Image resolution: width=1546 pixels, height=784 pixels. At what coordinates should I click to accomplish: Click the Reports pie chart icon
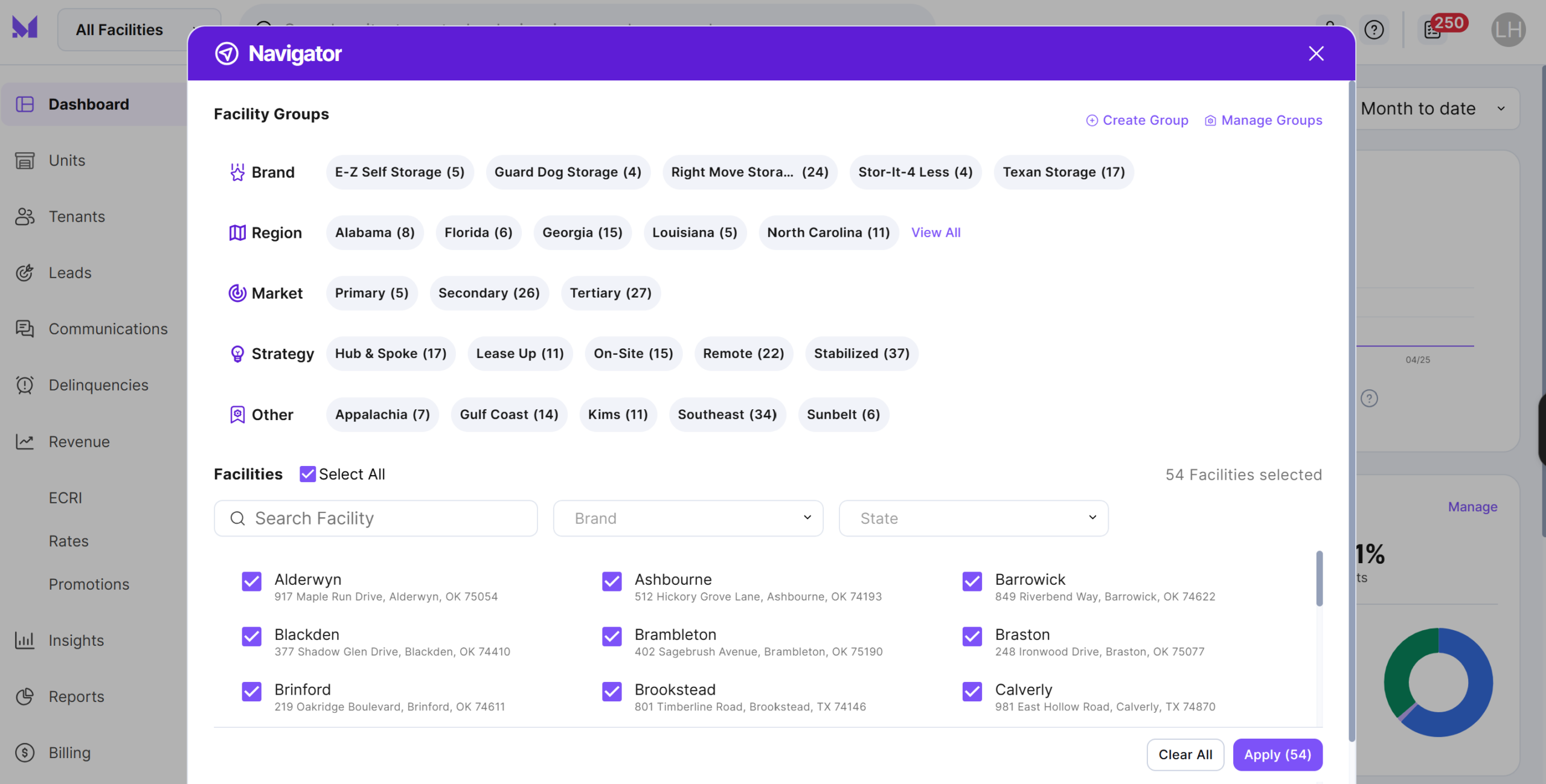[25, 696]
